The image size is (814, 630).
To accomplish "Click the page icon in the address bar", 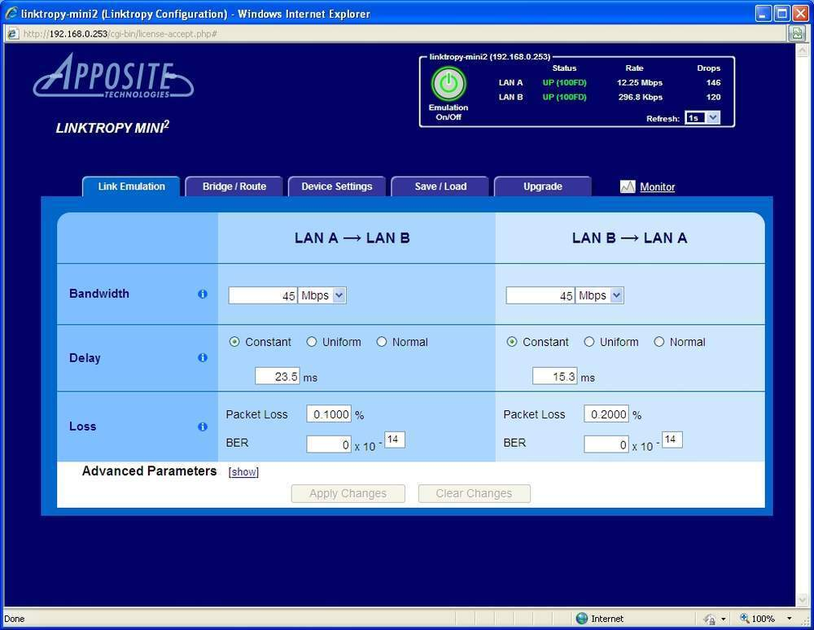I will [x=12, y=33].
